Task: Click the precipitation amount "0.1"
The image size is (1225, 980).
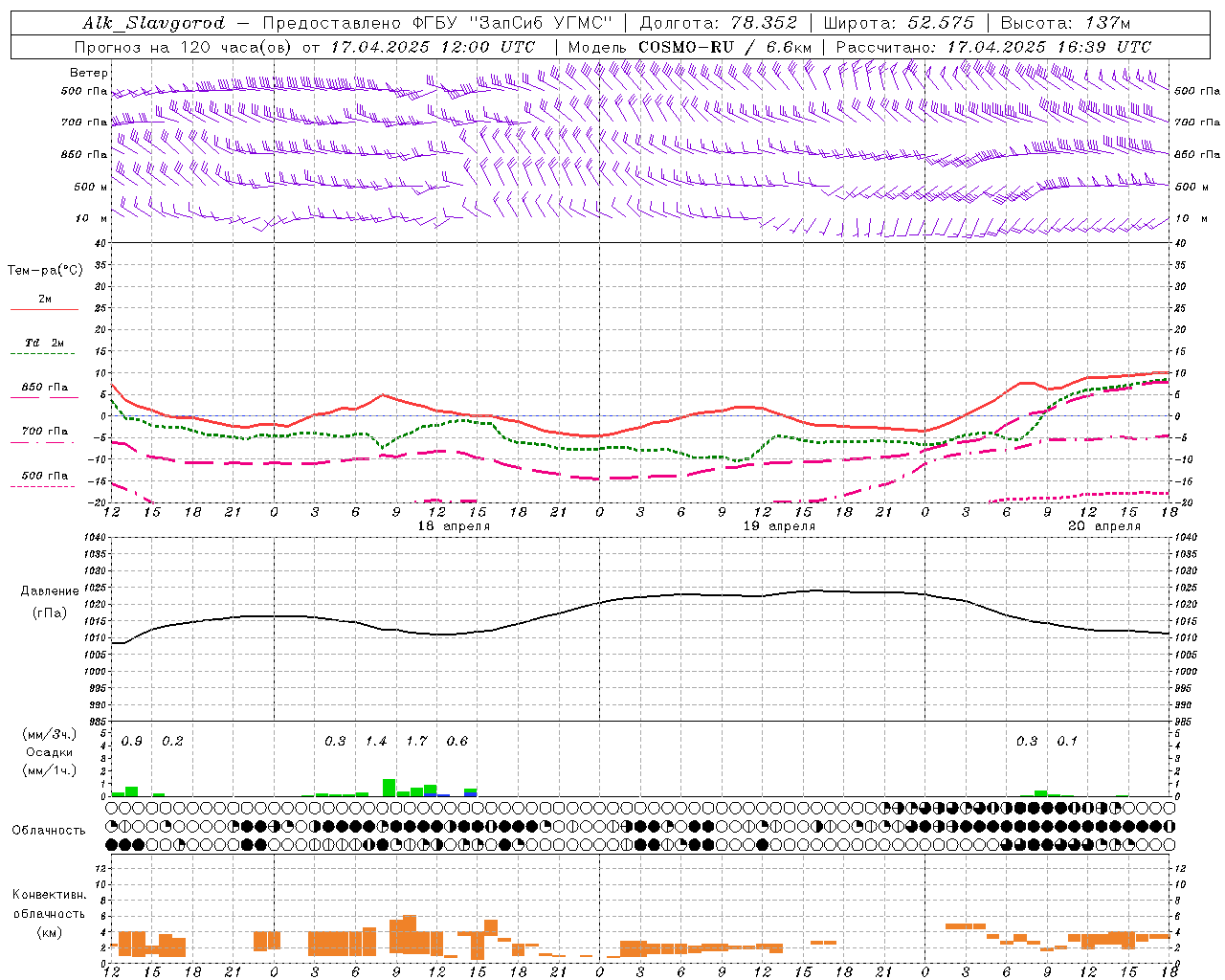Action: pyautogui.click(x=1067, y=742)
